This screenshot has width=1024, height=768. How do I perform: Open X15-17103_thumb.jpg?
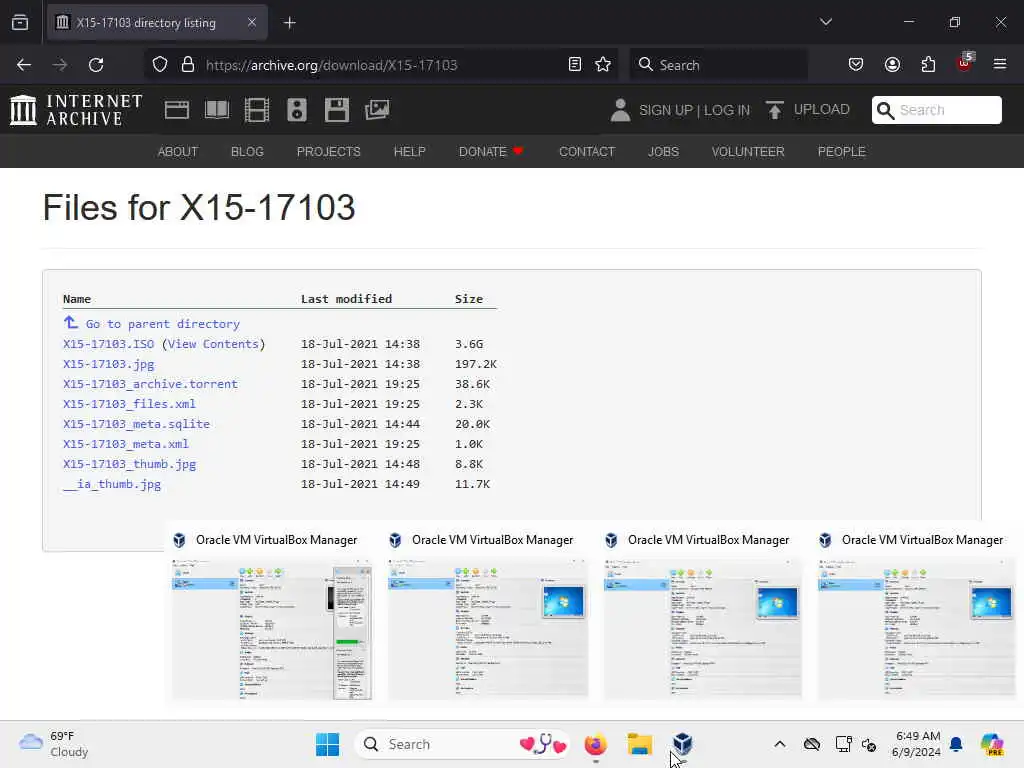click(x=129, y=464)
